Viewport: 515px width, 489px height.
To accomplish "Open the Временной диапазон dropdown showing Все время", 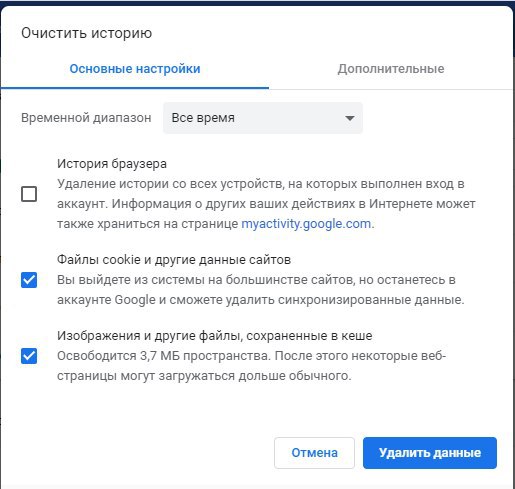I will pos(263,118).
